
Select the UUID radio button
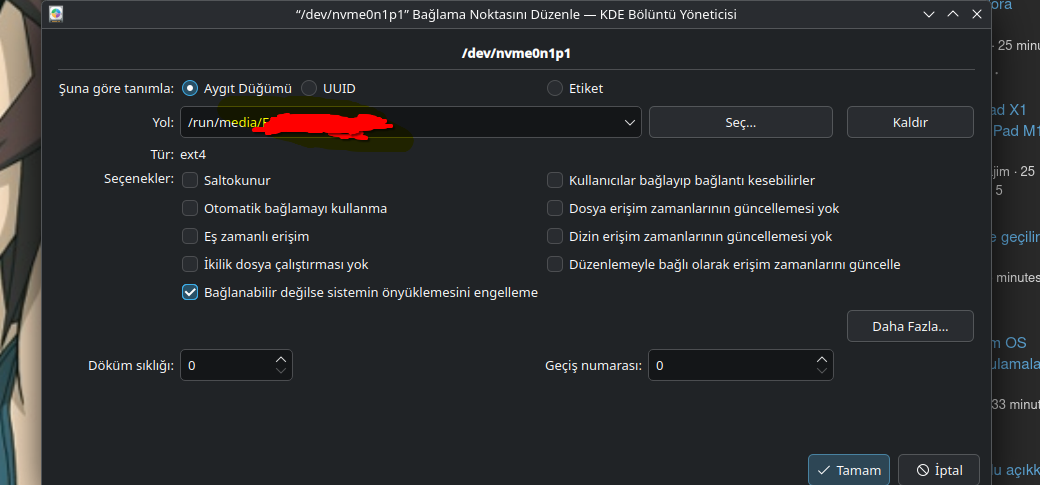tap(309, 88)
